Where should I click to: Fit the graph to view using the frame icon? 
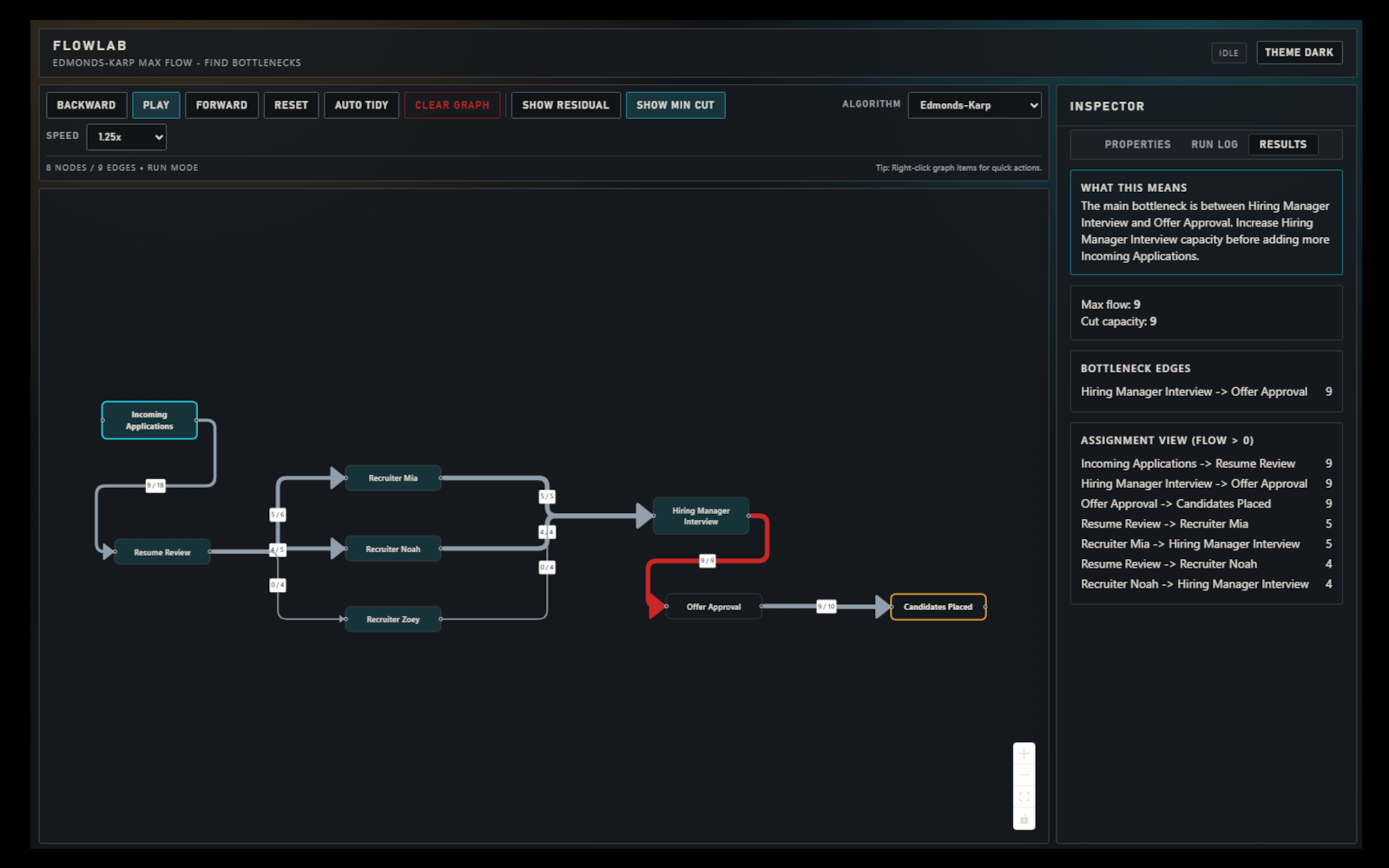[x=1024, y=796]
